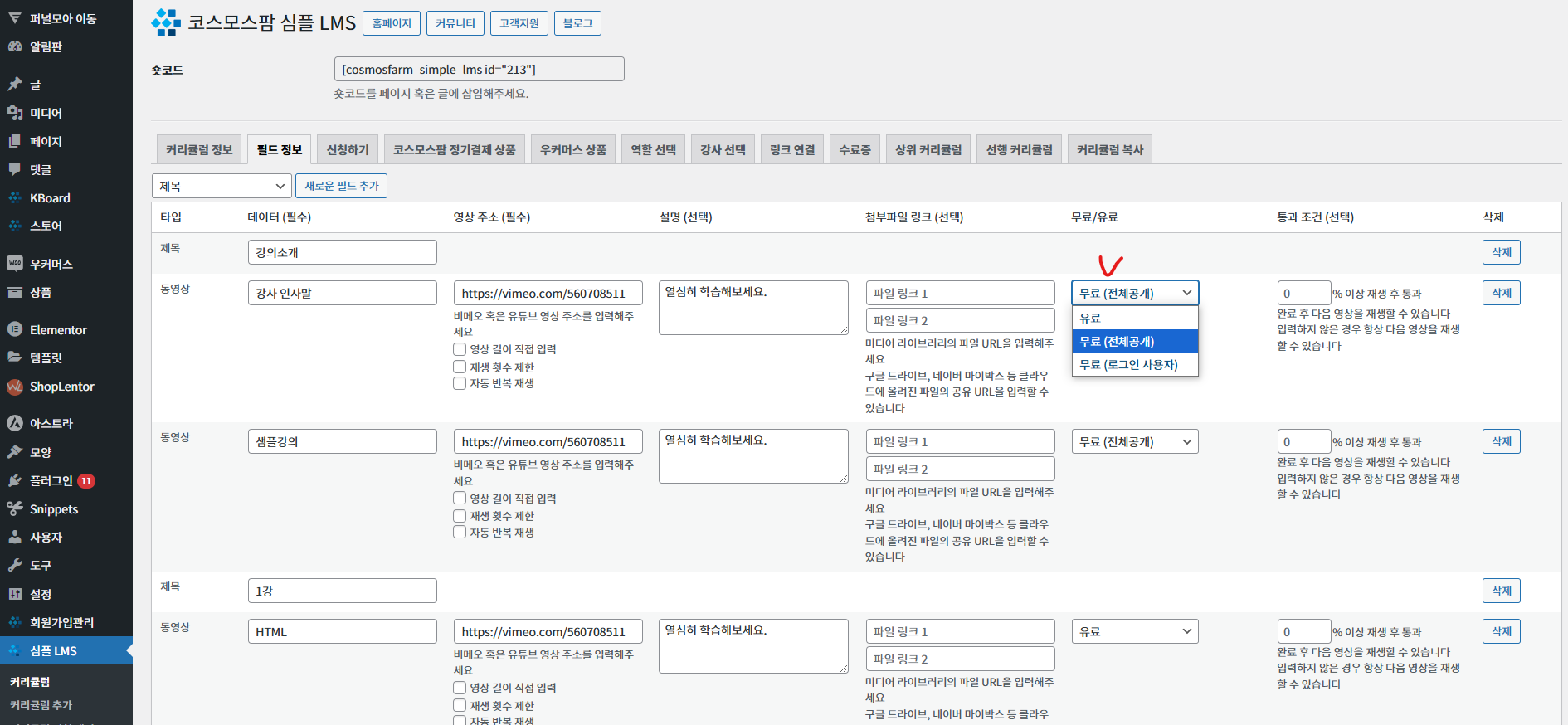Open 커리큘럼 추가 in sidebar submenu
Viewport: 1568px width, 725px height.
pos(41,704)
